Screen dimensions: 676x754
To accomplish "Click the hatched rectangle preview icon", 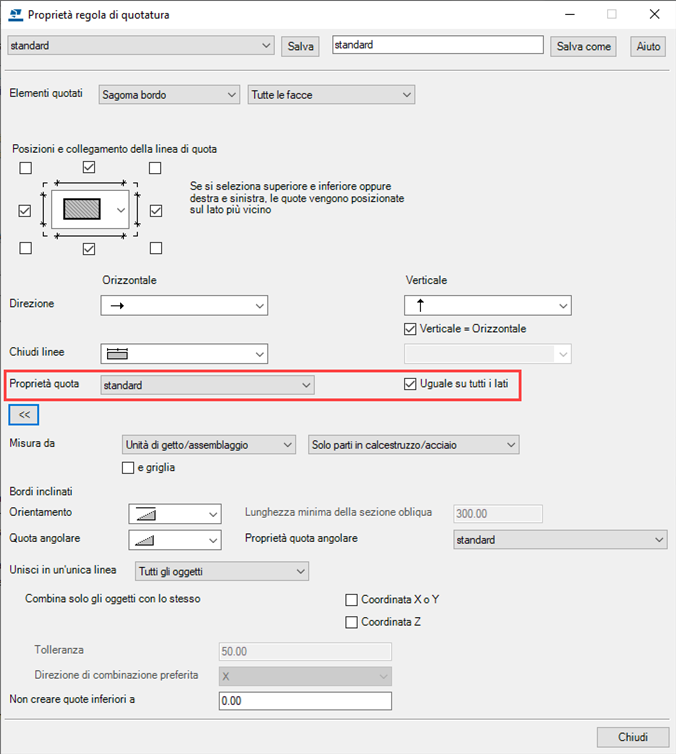I will 82,209.
